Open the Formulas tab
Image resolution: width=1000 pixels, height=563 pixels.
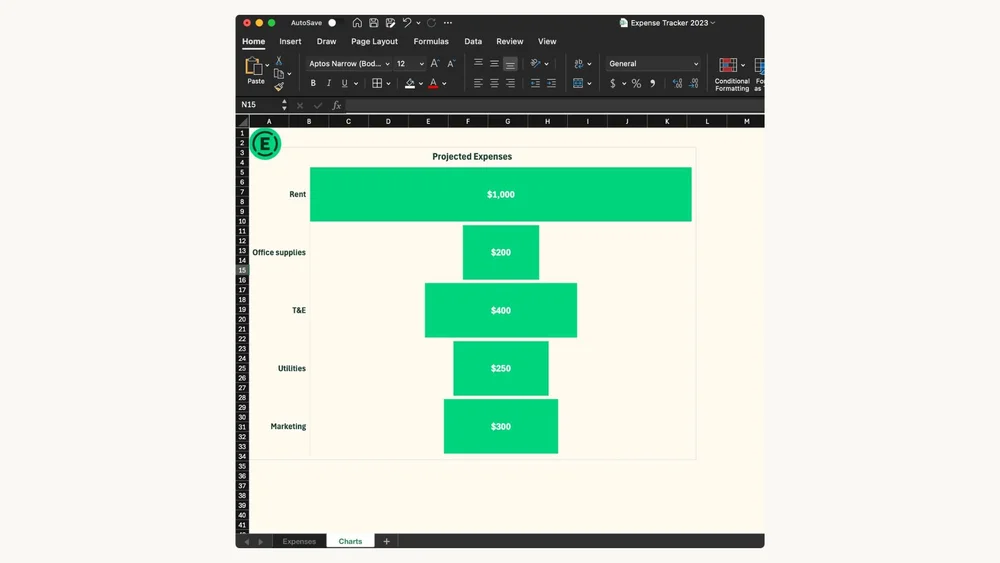tap(431, 41)
